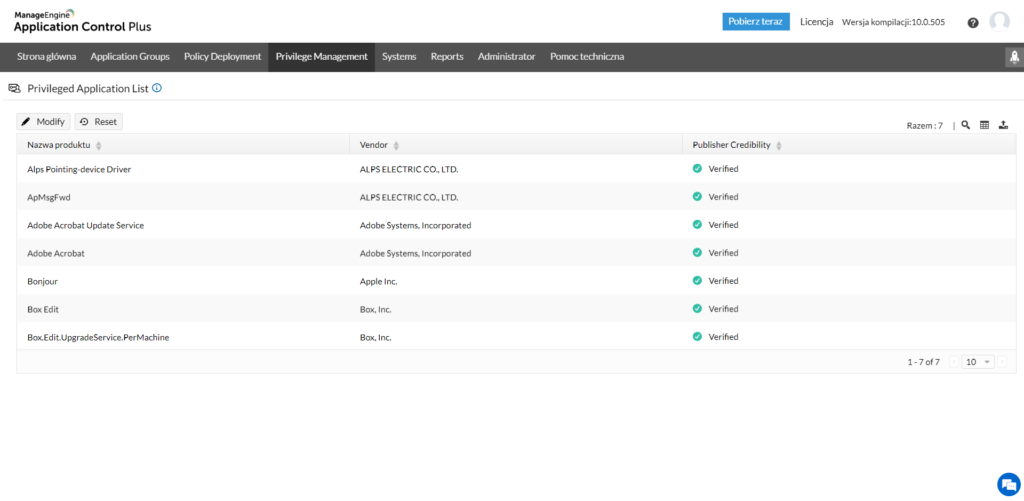Click the user profile avatar

[x=999, y=22]
